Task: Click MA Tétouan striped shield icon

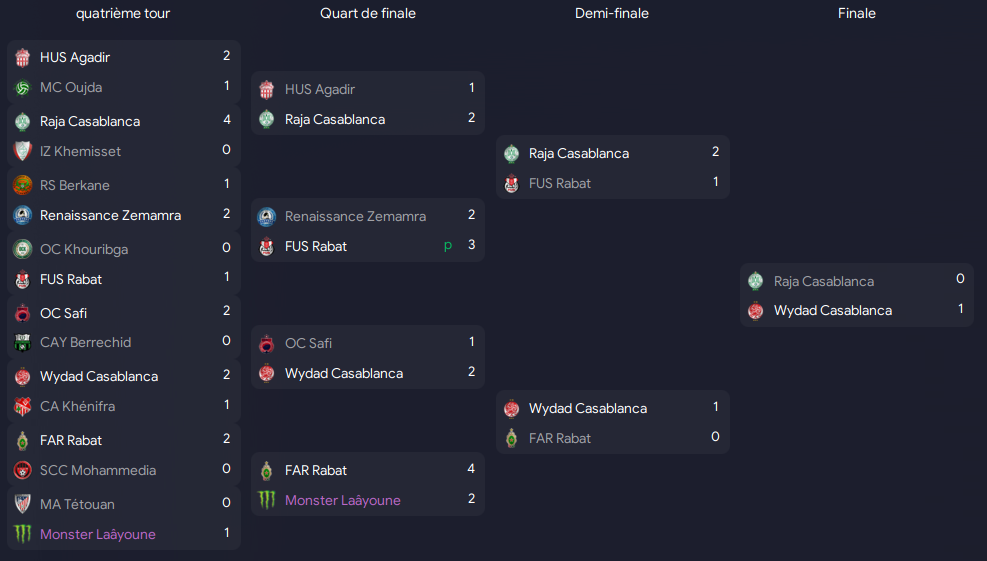Action: click(x=23, y=504)
